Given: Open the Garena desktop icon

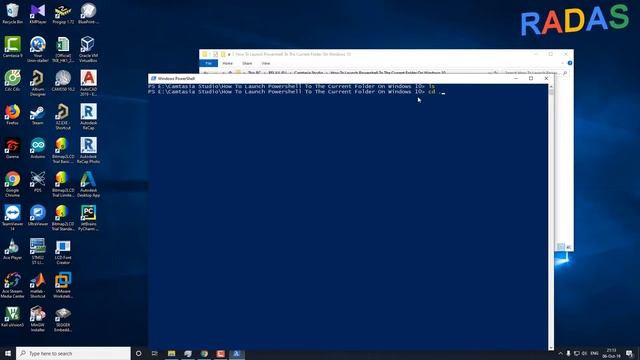Looking at the screenshot, I should 12,148.
